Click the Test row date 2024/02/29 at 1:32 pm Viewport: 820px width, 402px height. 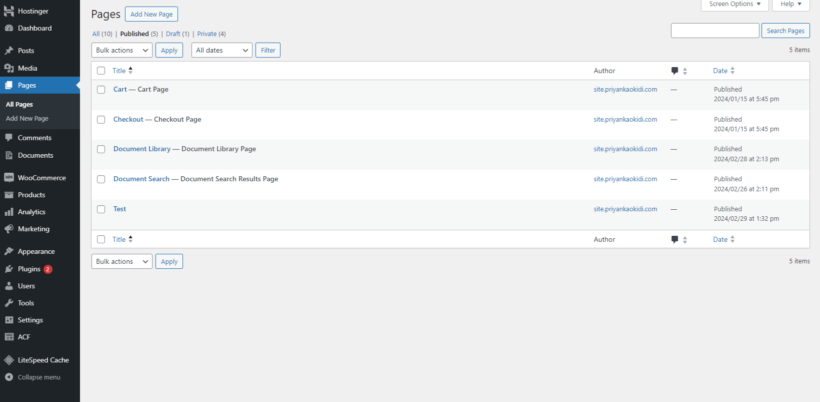(x=746, y=219)
